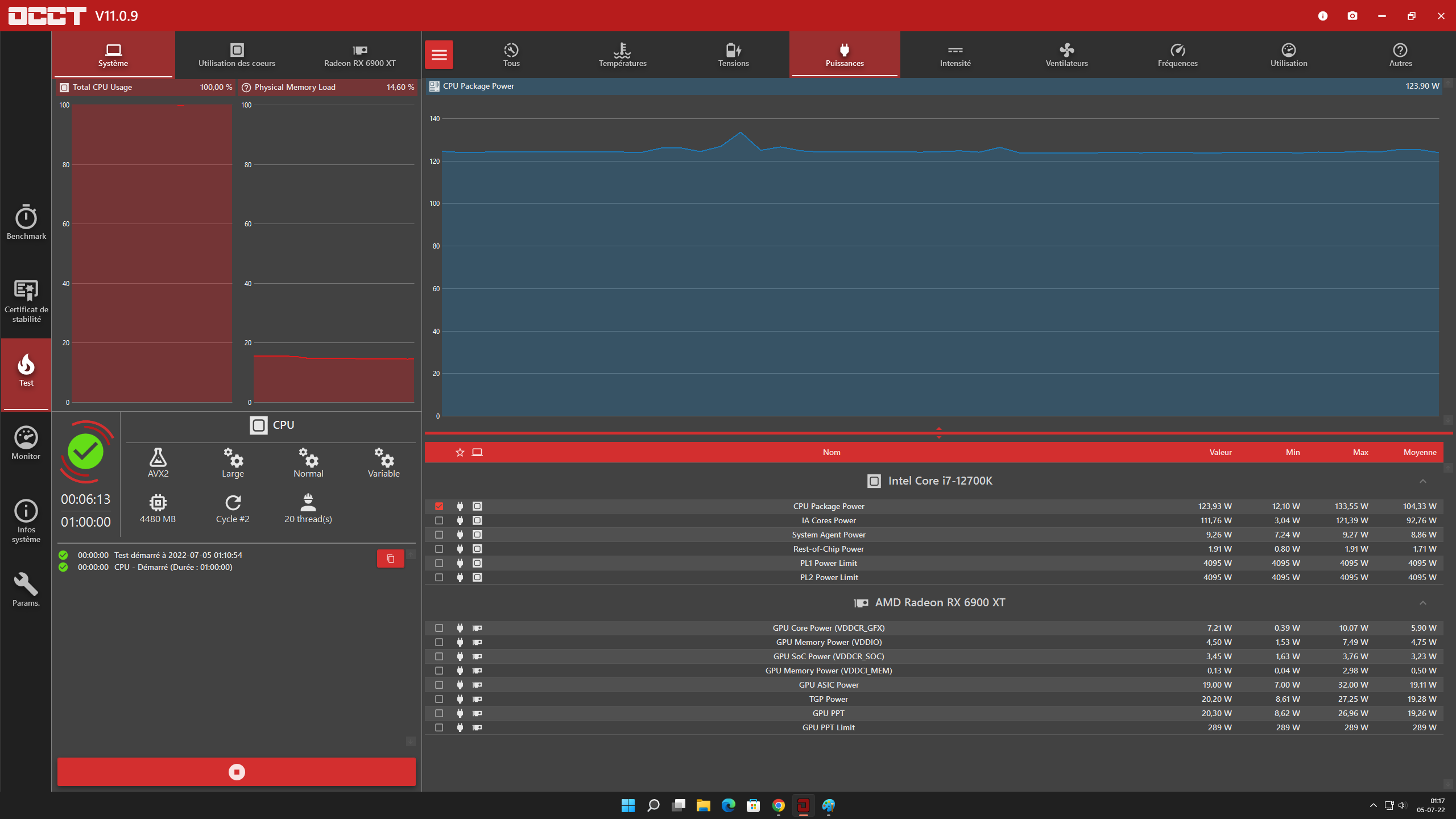This screenshot has width=1456, height=819.
Task: Open Params settings wrench icon
Action: tap(26, 589)
